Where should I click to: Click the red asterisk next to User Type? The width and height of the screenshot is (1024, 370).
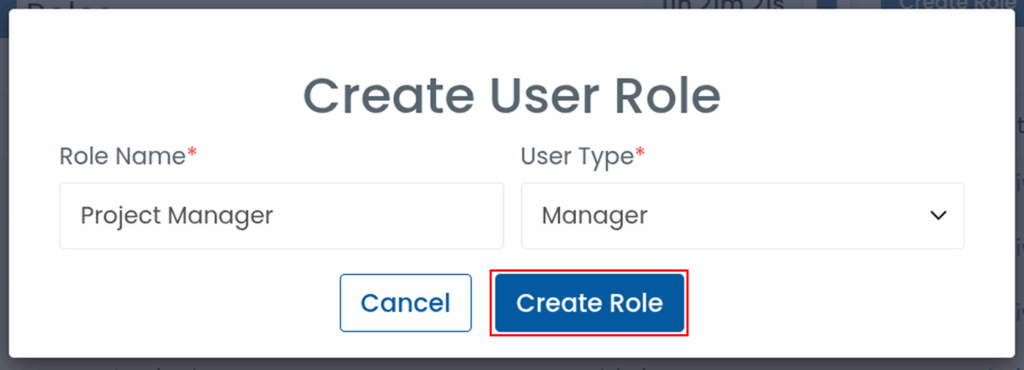click(640, 153)
